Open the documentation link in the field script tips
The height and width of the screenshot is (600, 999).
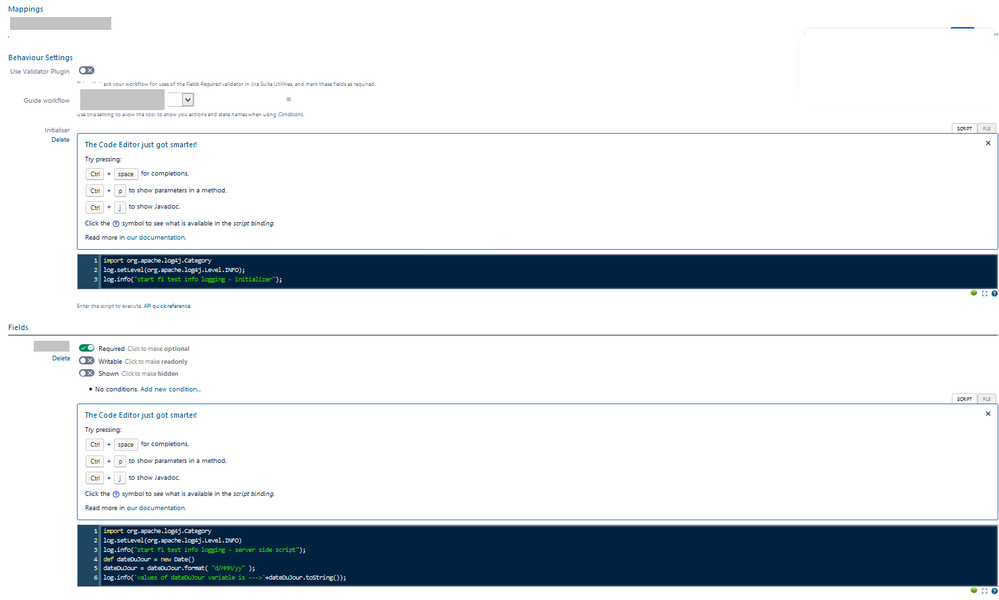tap(156, 508)
